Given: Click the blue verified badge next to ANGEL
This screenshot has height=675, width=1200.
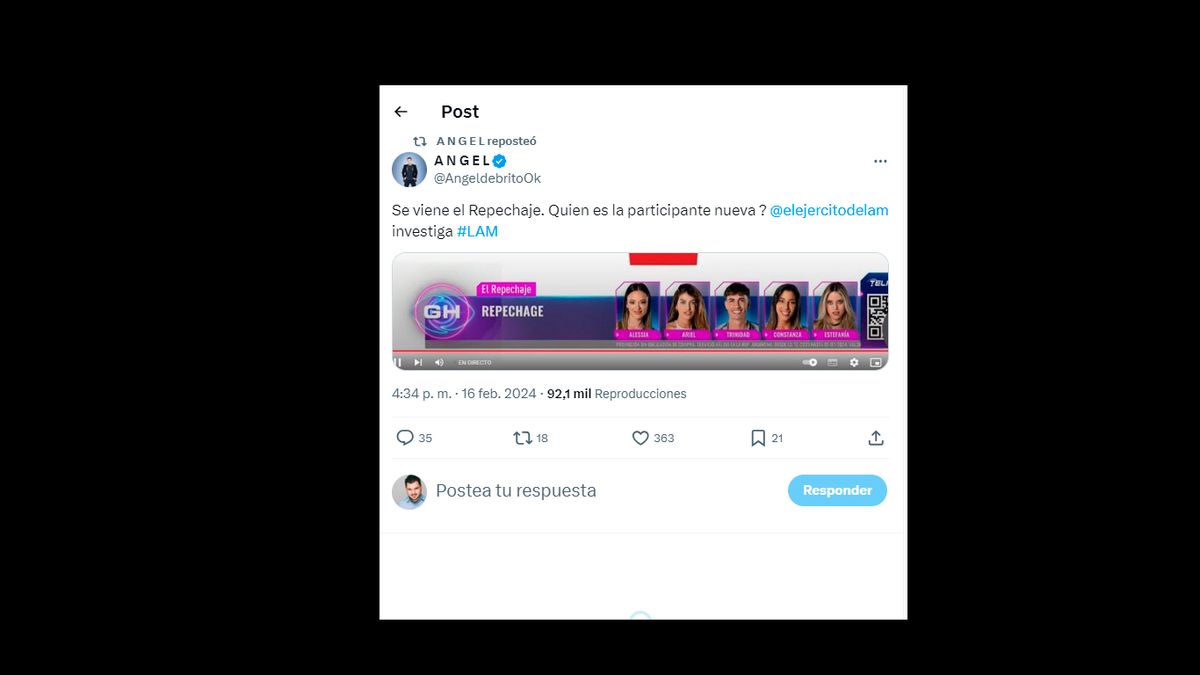Looking at the screenshot, I should tap(499, 161).
